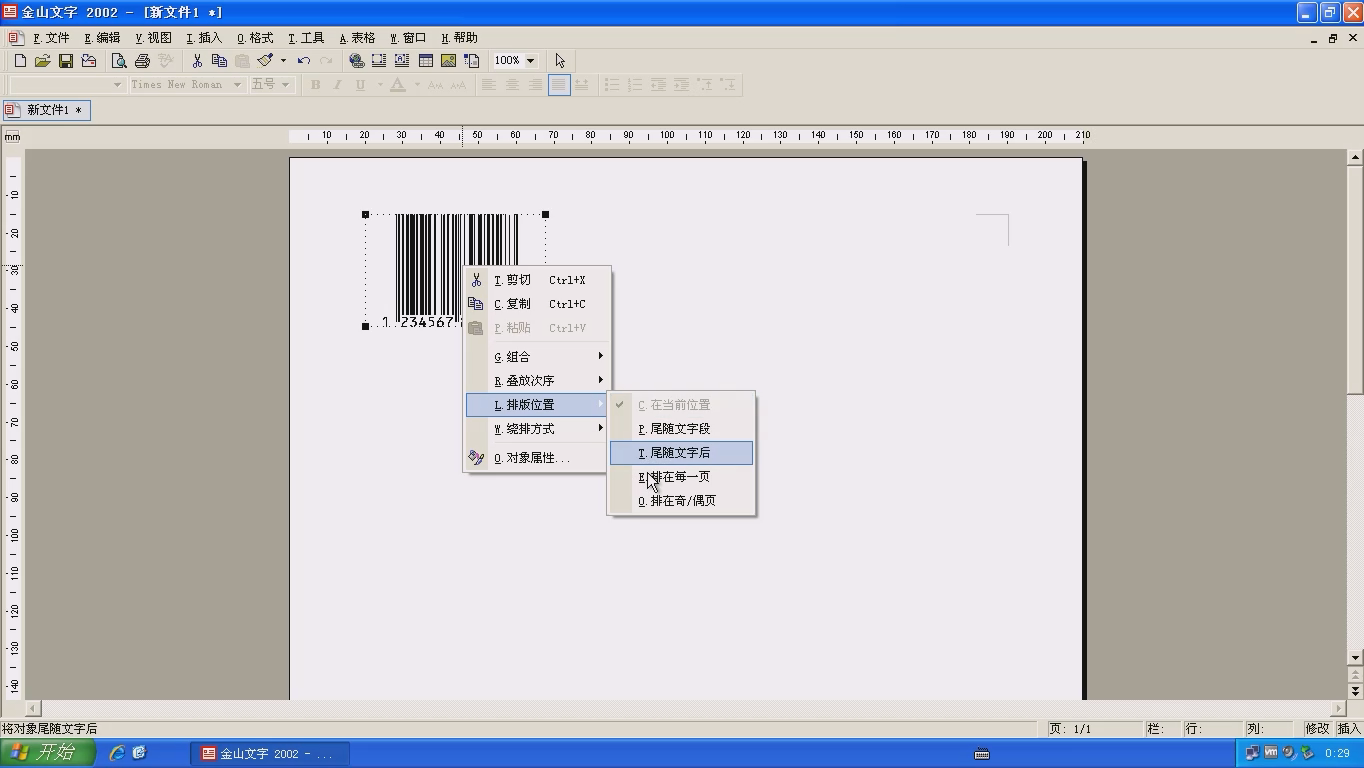Screen dimensions: 1364x768
Task: Click the printer icon
Action: point(142,61)
